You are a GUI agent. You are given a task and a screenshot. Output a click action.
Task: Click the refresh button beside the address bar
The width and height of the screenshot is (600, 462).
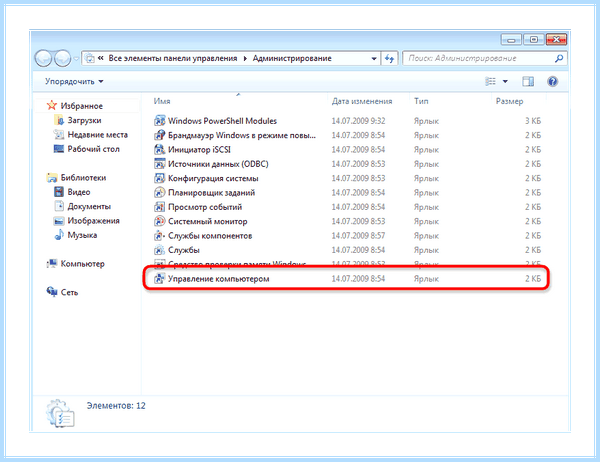[390, 59]
